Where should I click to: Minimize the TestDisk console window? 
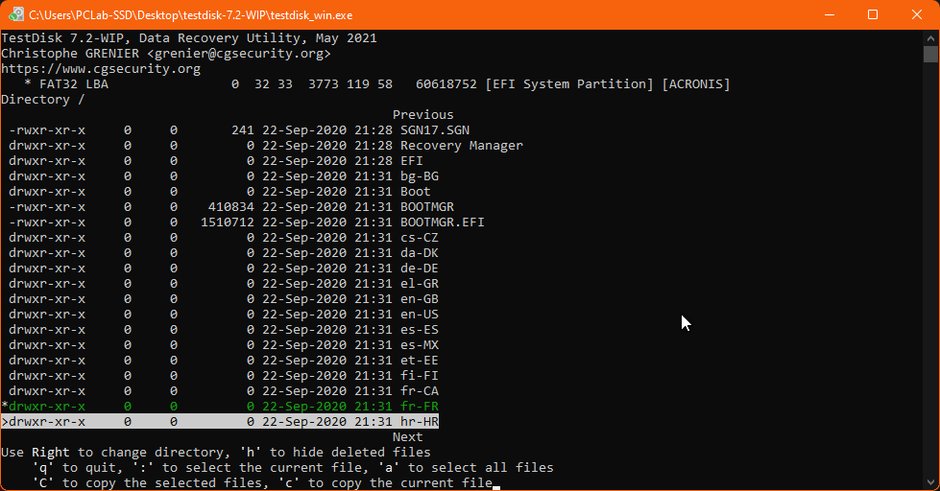pos(829,14)
